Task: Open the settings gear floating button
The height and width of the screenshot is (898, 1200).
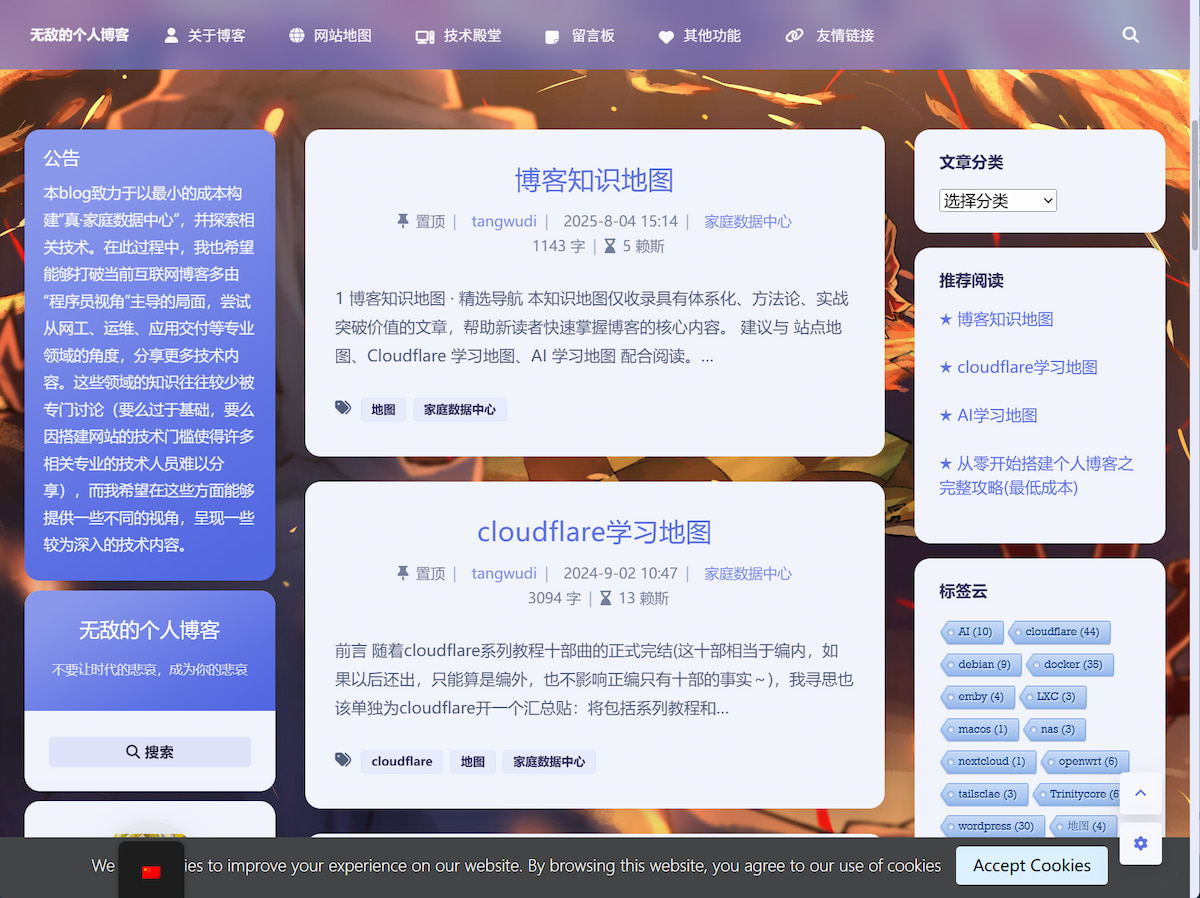Action: click(x=1140, y=843)
